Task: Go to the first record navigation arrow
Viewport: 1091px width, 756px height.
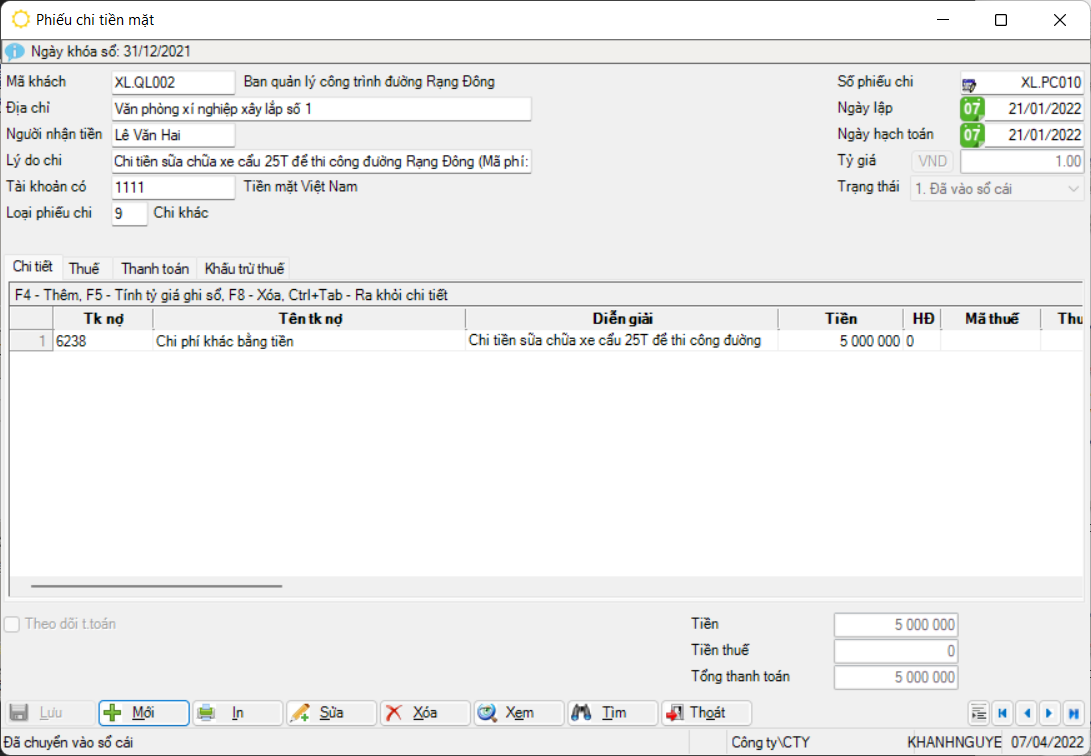Action: coord(1002,713)
